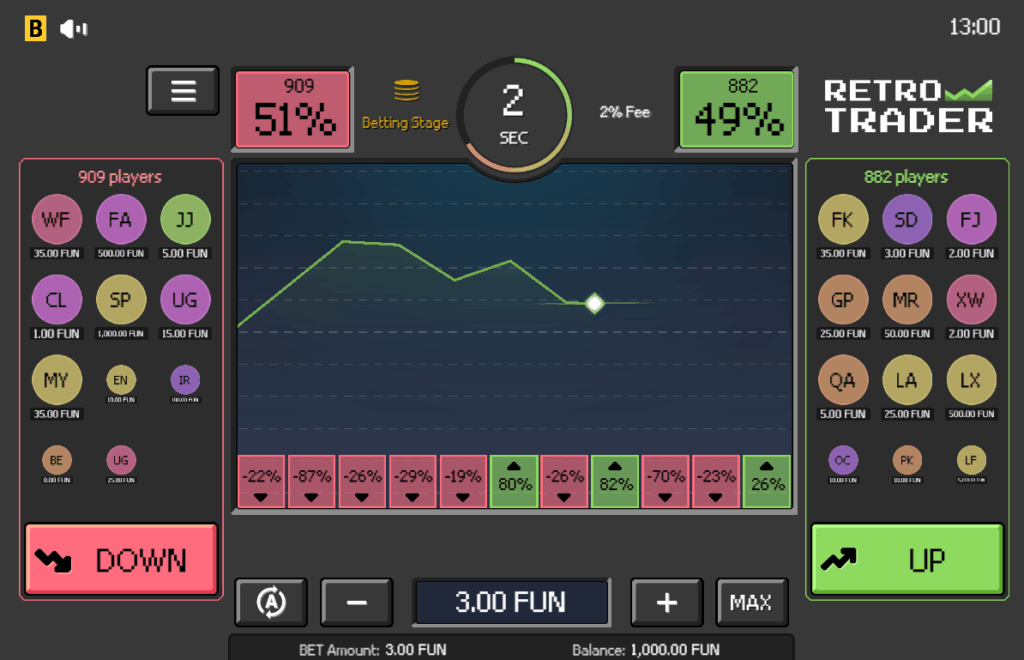Click the -23% history result tile

click(x=716, y=482)
